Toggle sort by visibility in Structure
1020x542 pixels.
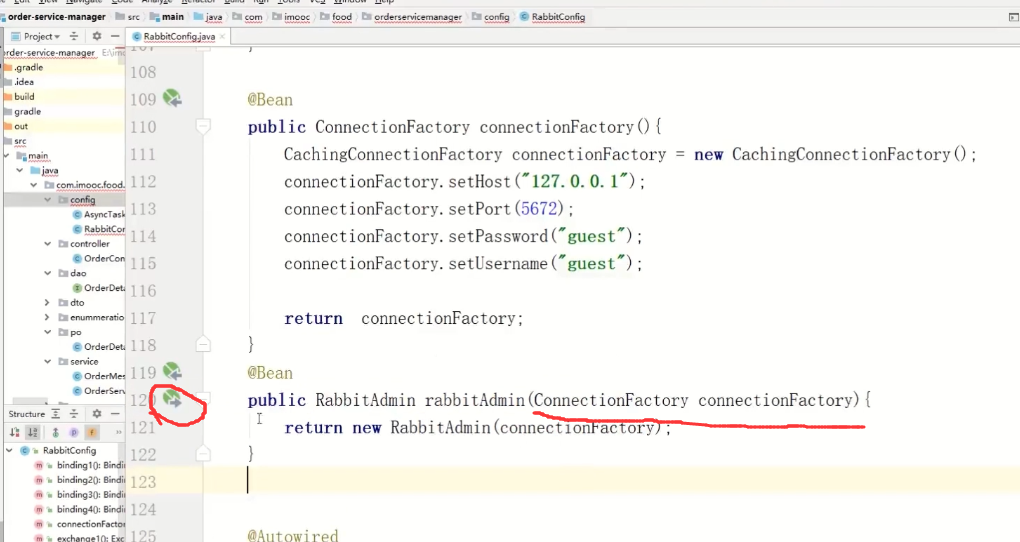[x=14, y=432]
